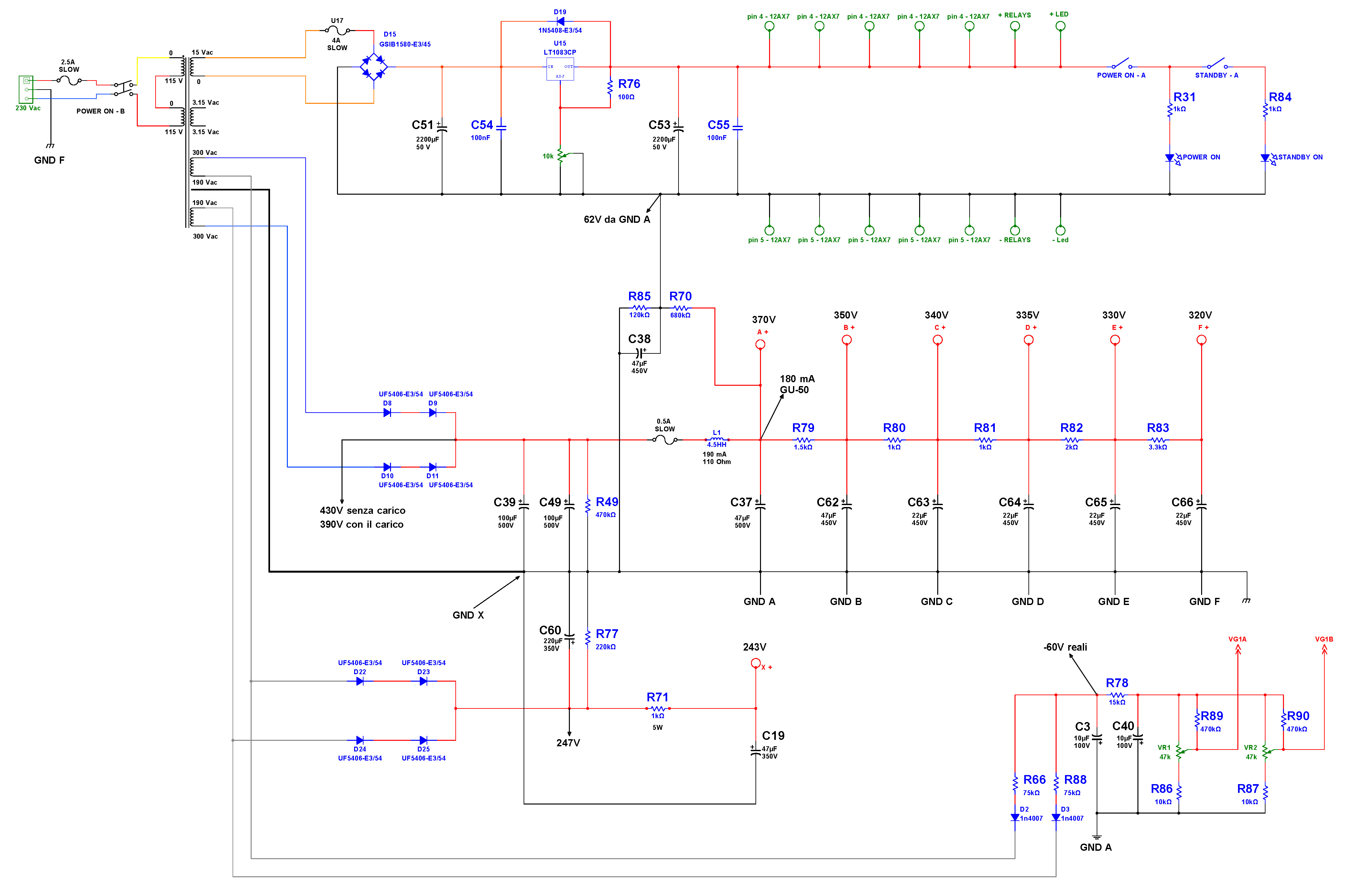Select the + RELAYS terminal circle
This screenshot has width=1358, height=896.
click(1015, 26)
